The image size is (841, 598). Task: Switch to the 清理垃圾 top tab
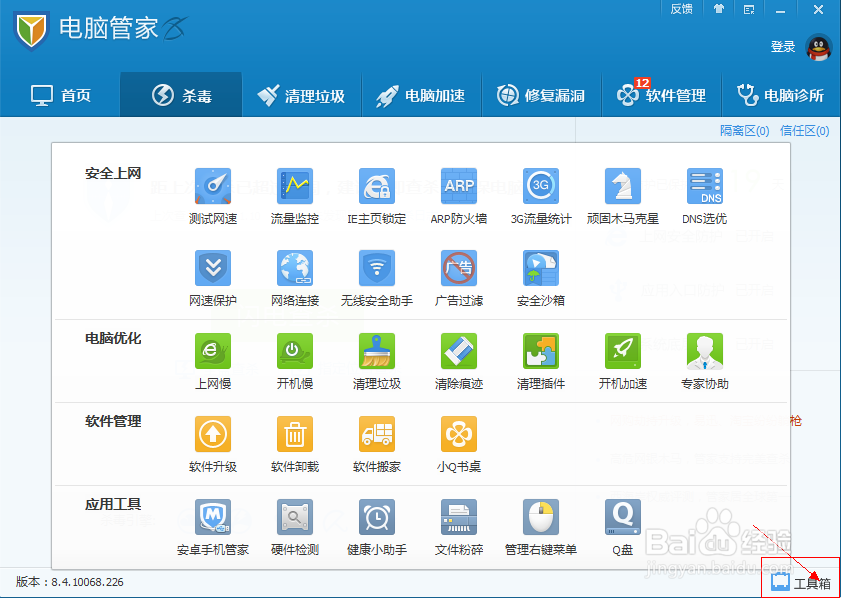coord(301,95)
